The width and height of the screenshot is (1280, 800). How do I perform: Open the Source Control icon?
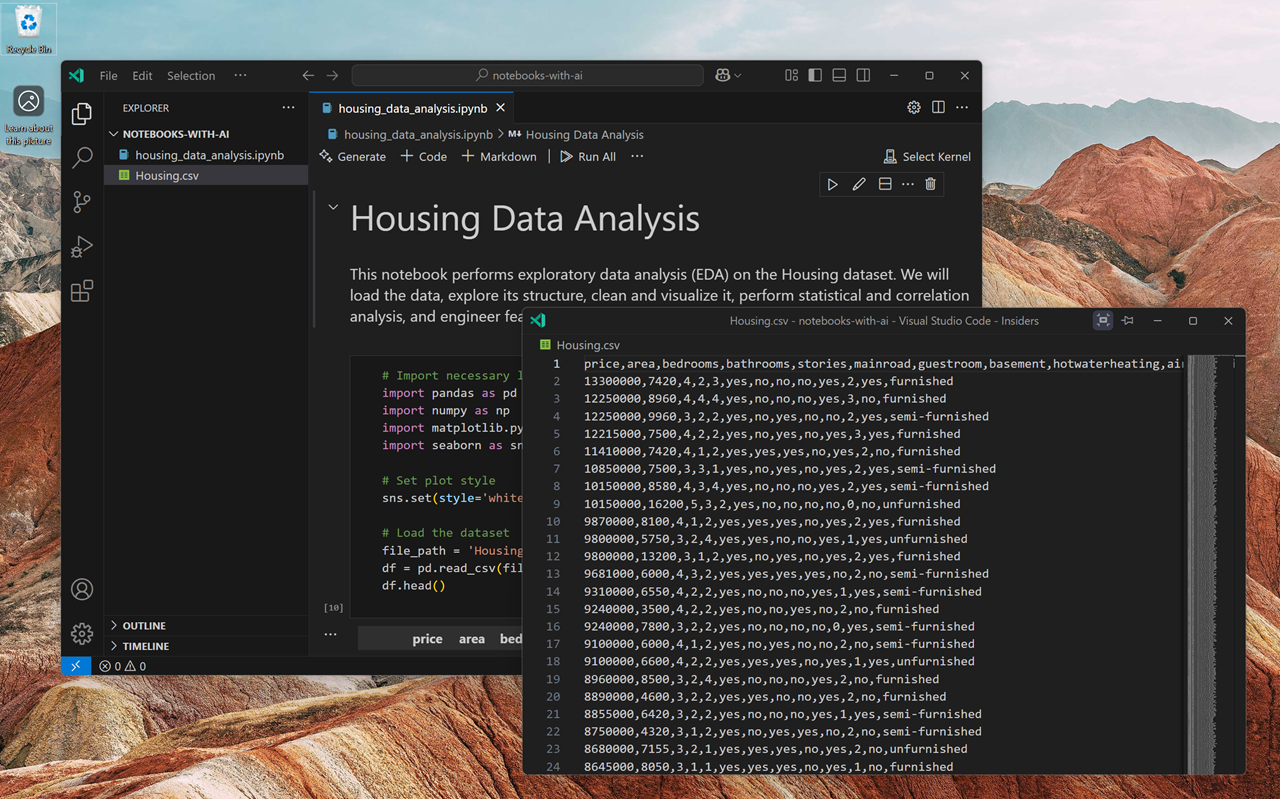coord(81,202)
